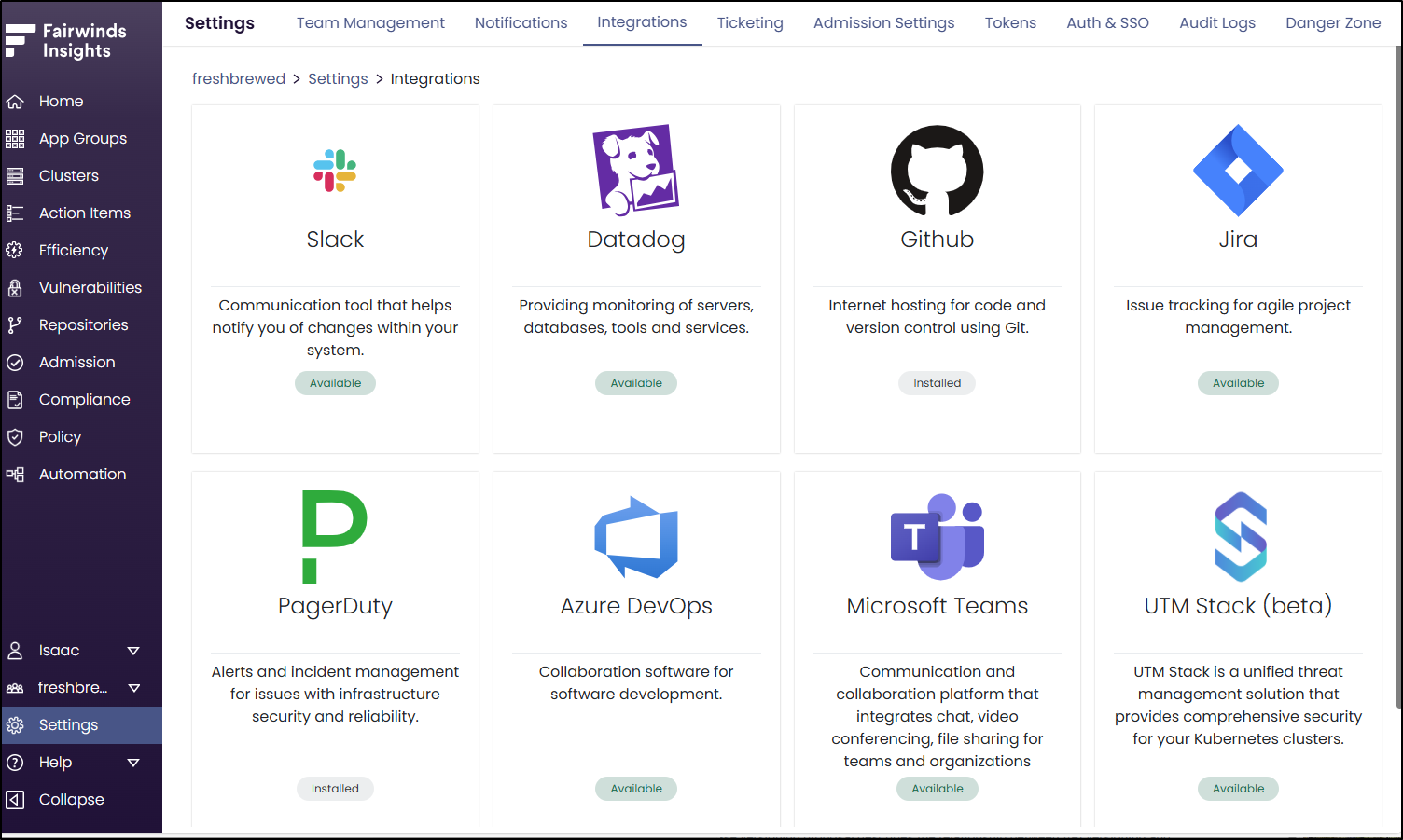Click the Help question mark icon
The width and height of the screenshot is (1403, 840).
pos(15,763)
